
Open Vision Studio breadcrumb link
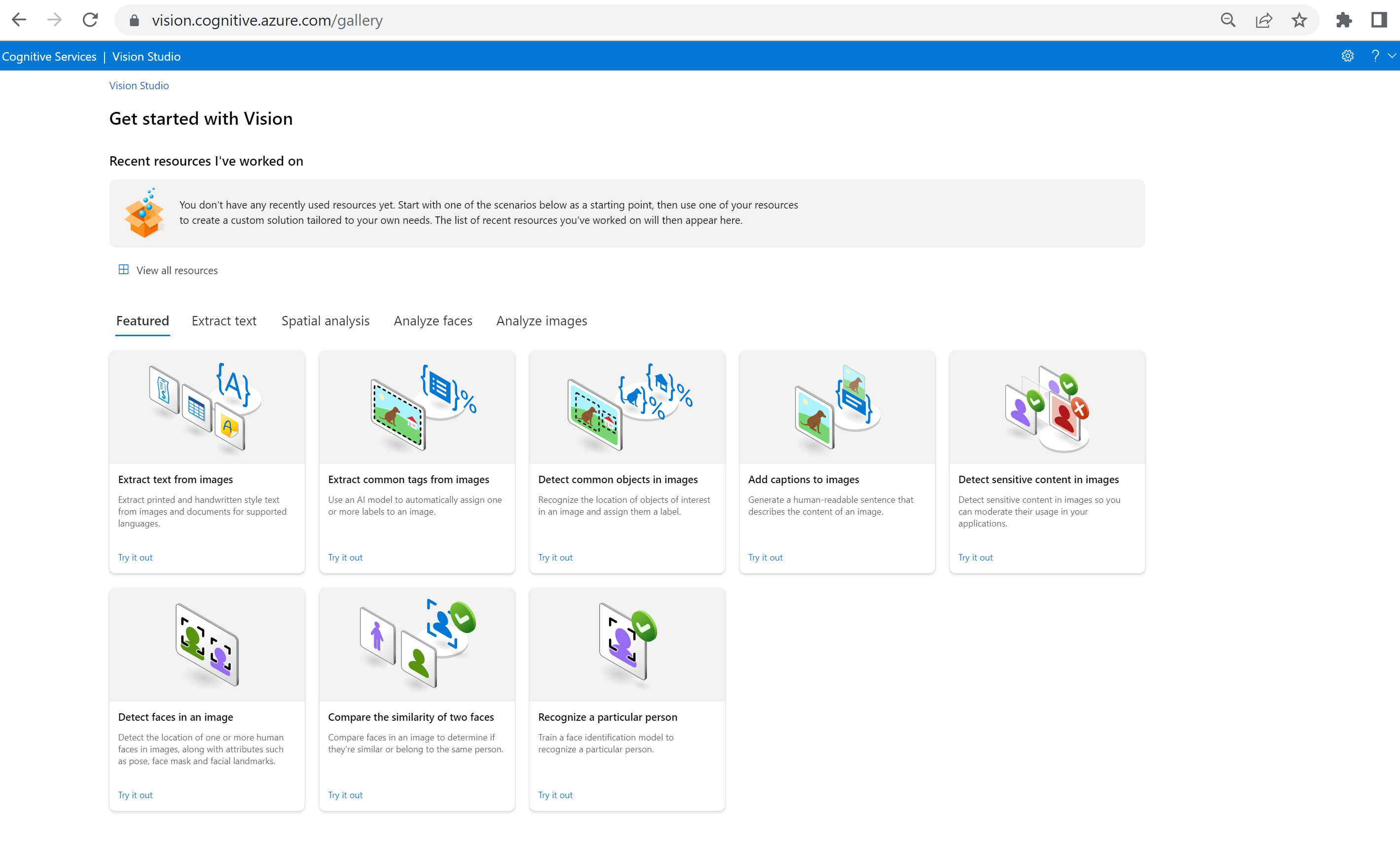coord(139,85)
